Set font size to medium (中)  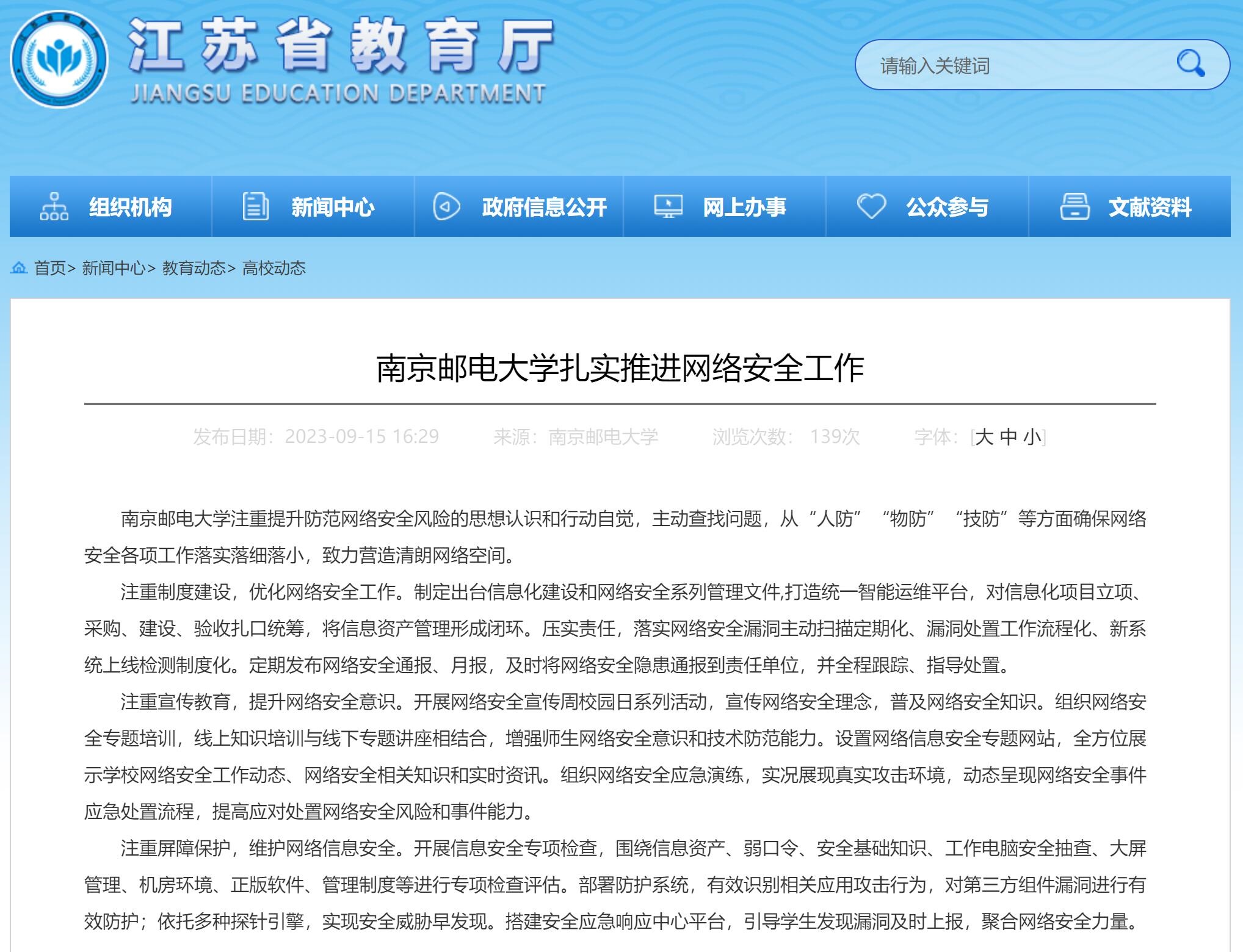[x=1008, y=437]
